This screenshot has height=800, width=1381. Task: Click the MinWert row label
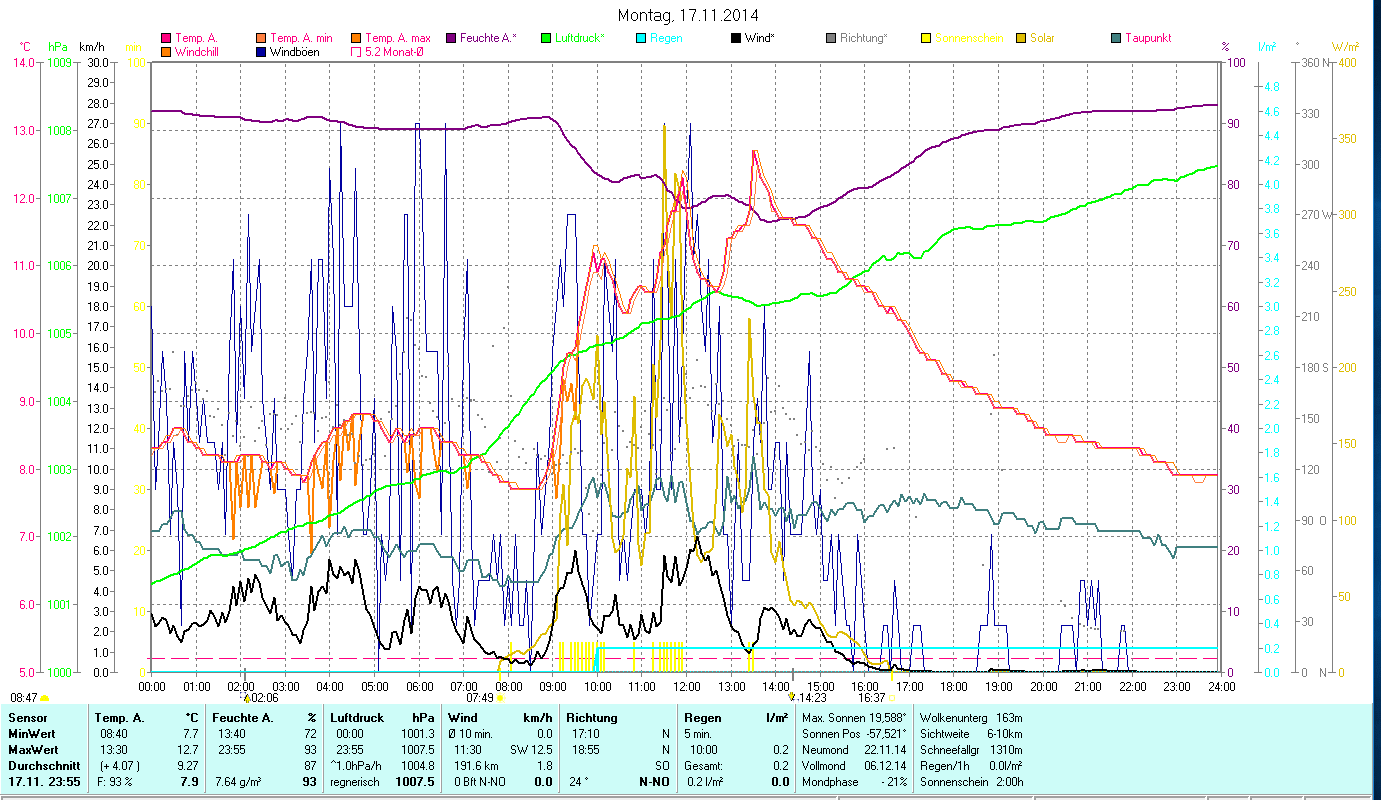(33, 734)
